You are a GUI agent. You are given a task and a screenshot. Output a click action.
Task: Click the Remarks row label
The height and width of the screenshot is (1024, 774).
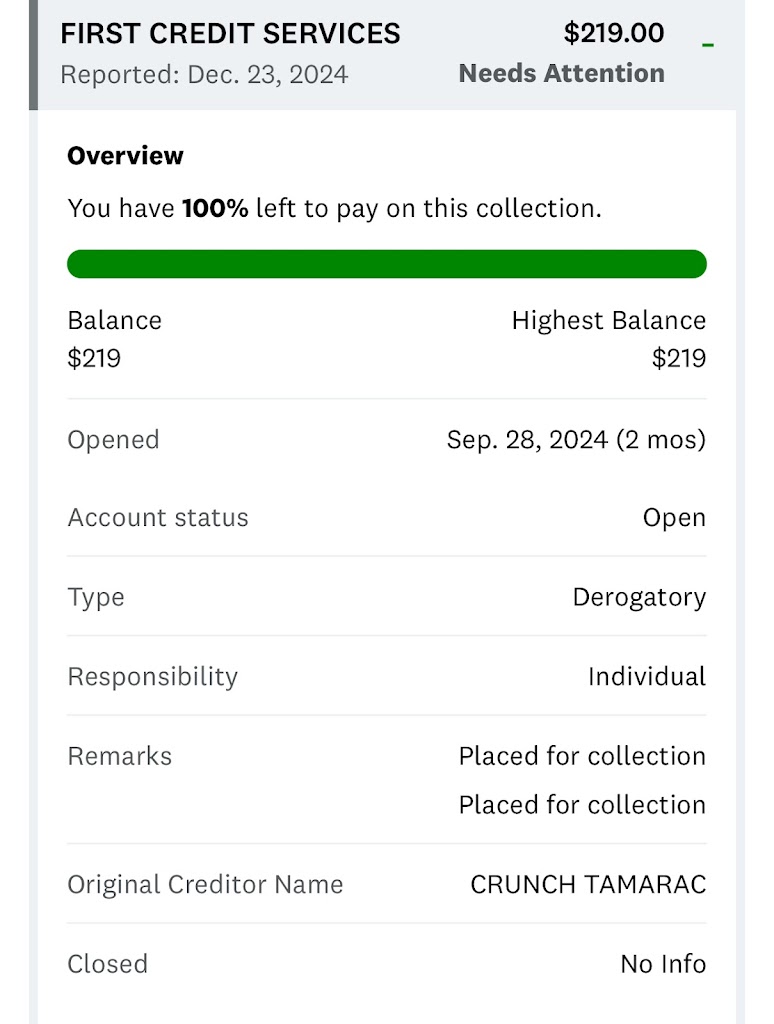click(119, 756)
